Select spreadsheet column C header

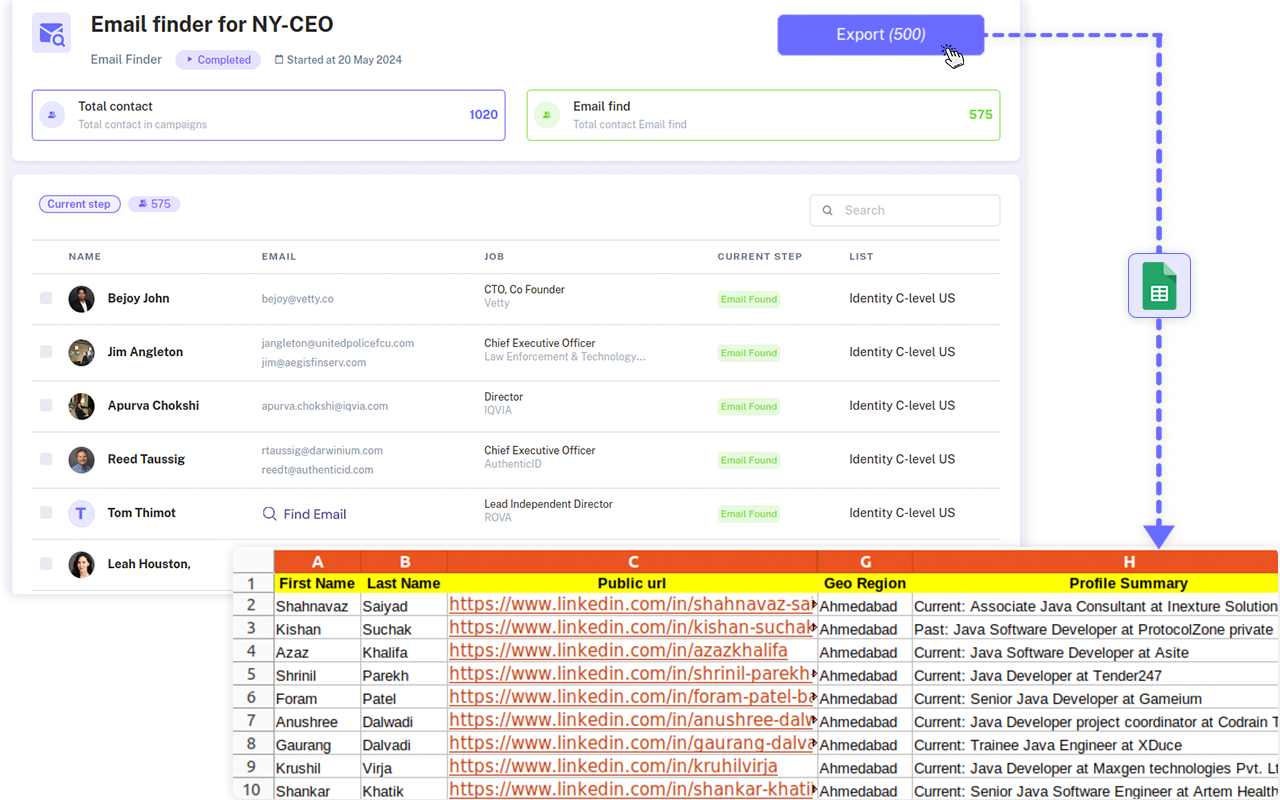(x=633, y=561)
